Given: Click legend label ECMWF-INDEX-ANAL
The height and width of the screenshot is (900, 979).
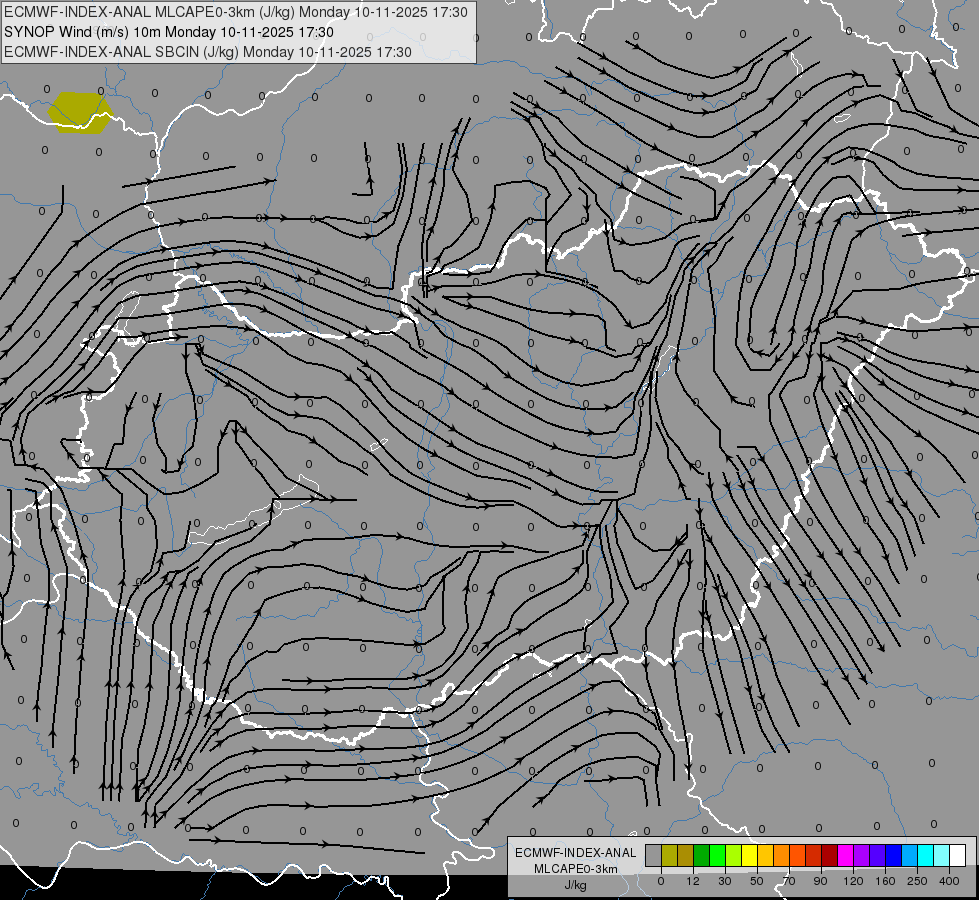Looking at the screenshot, I should pyautogui.click(x=576, y=853).
